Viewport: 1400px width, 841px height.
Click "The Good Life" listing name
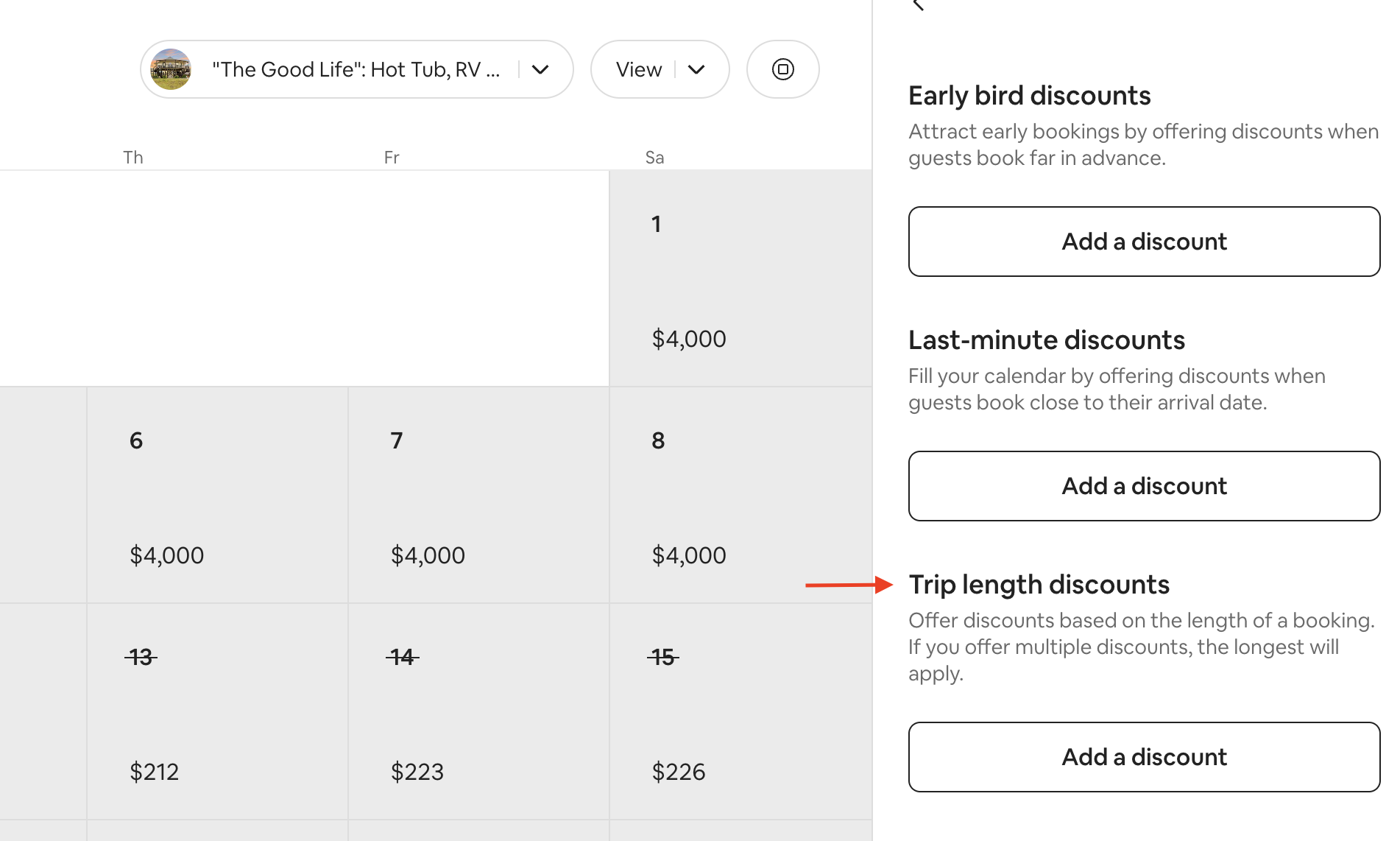pos(356,69)
